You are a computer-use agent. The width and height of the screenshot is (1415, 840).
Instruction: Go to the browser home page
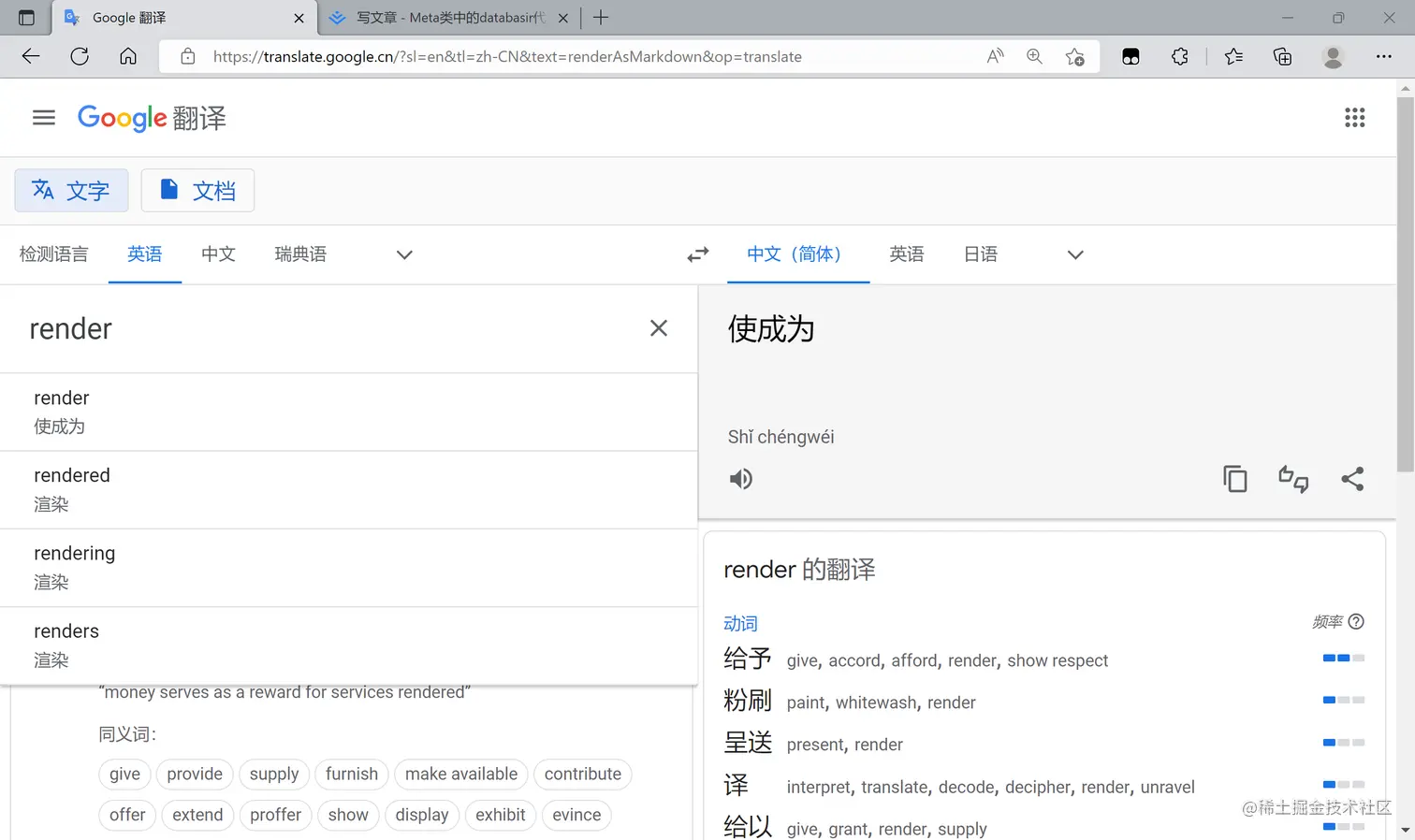[x=128, y=56]
